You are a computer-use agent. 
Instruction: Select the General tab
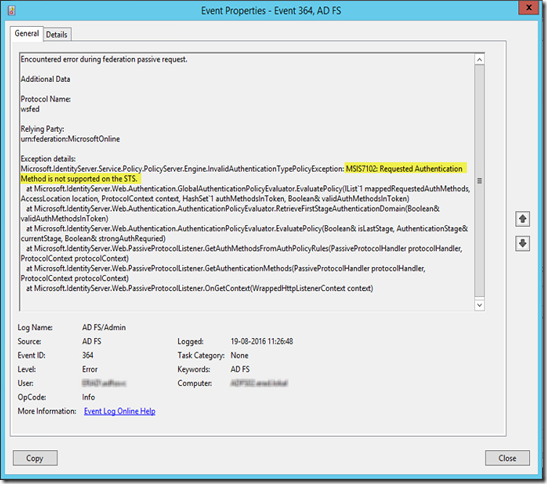click(x=27, y=33)
